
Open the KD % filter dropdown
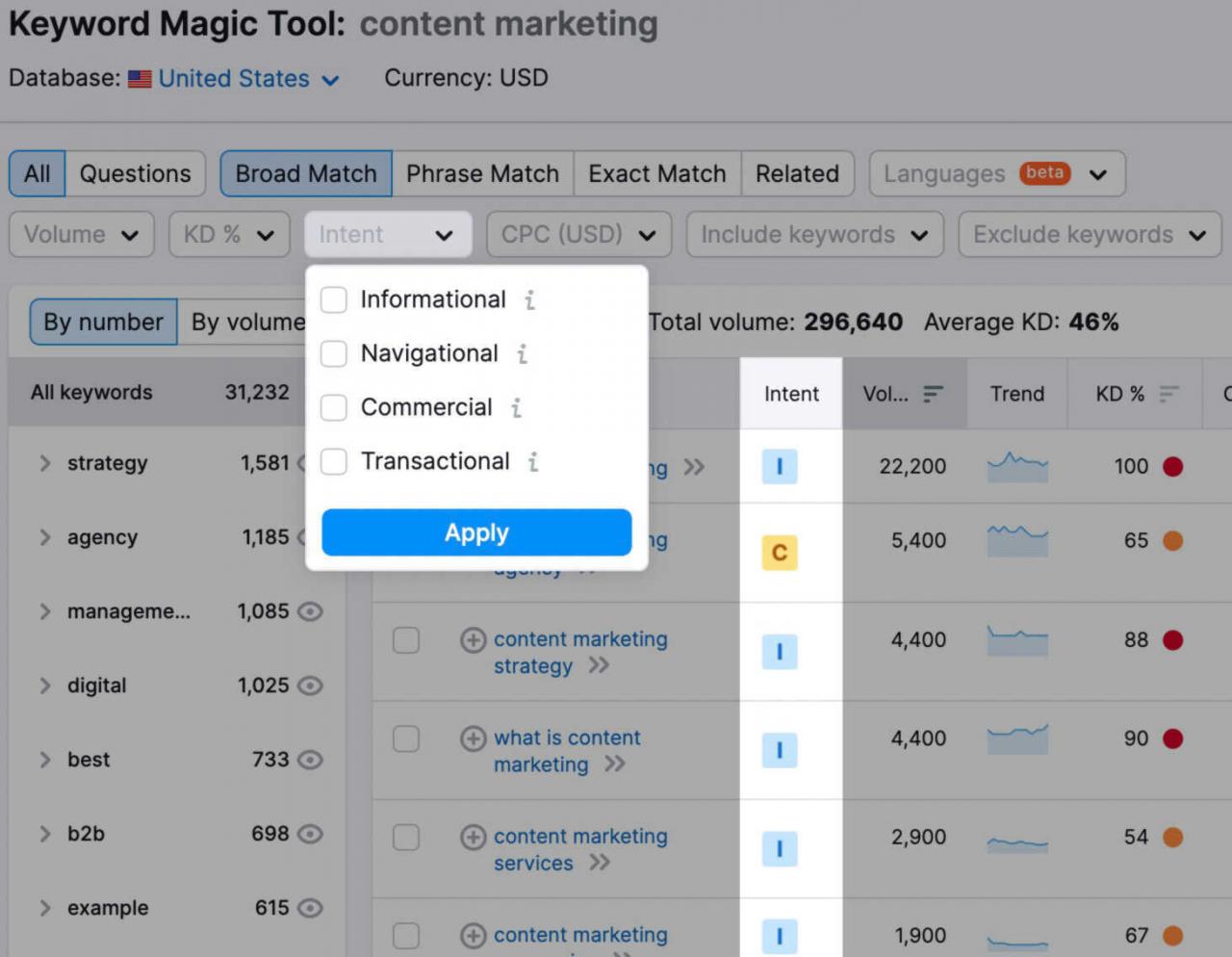[229, 234]
